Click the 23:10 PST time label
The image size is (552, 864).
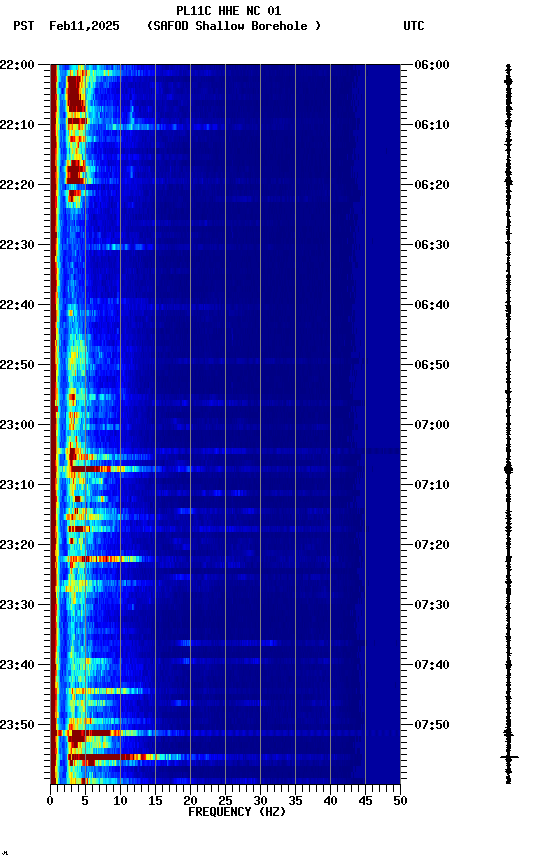pos(17,485)
